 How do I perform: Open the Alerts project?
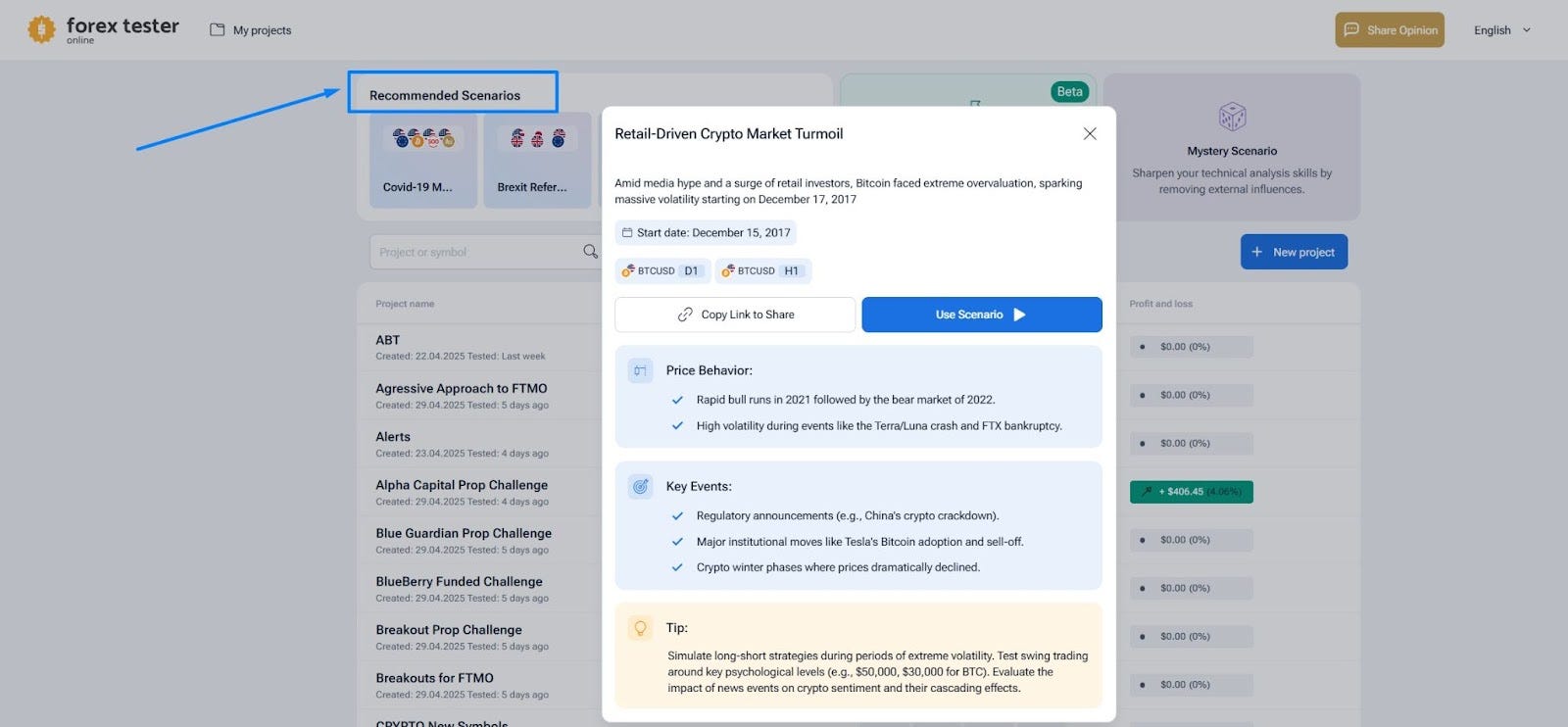pos(393,437)
